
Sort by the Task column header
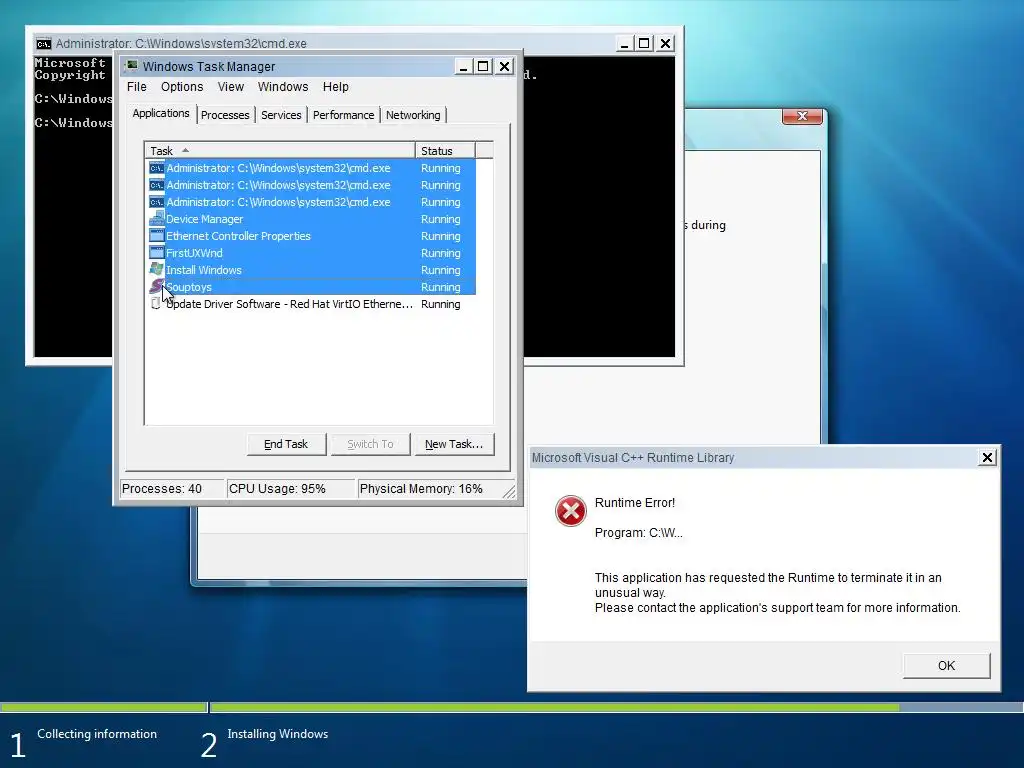tap(280, 150)
